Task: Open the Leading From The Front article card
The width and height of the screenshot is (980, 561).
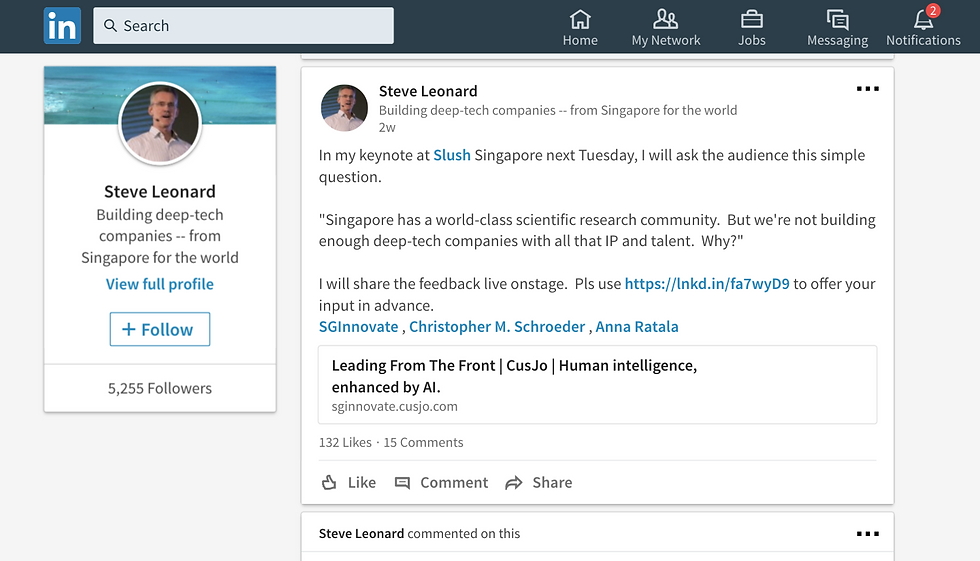Action: coord(598,385)
